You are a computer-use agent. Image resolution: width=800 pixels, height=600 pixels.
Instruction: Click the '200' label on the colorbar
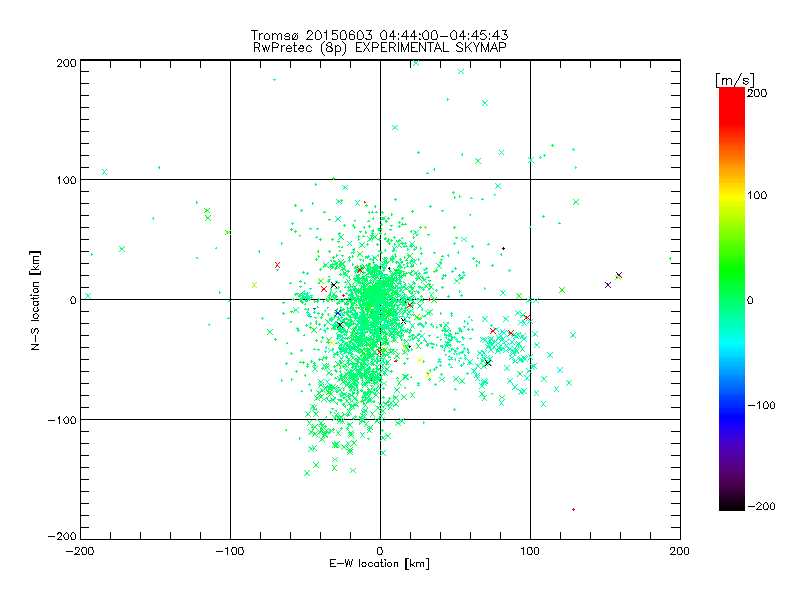pos(757,93)
